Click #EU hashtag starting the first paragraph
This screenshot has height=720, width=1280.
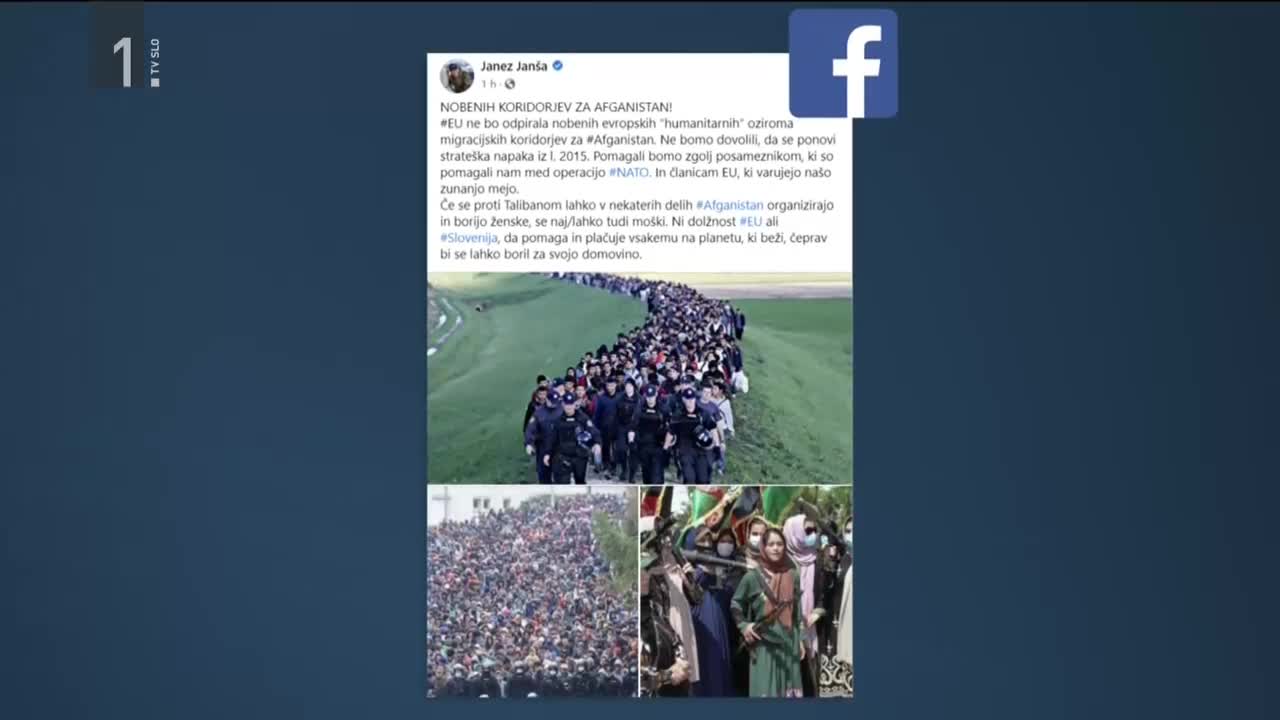[x=451, y=123]
